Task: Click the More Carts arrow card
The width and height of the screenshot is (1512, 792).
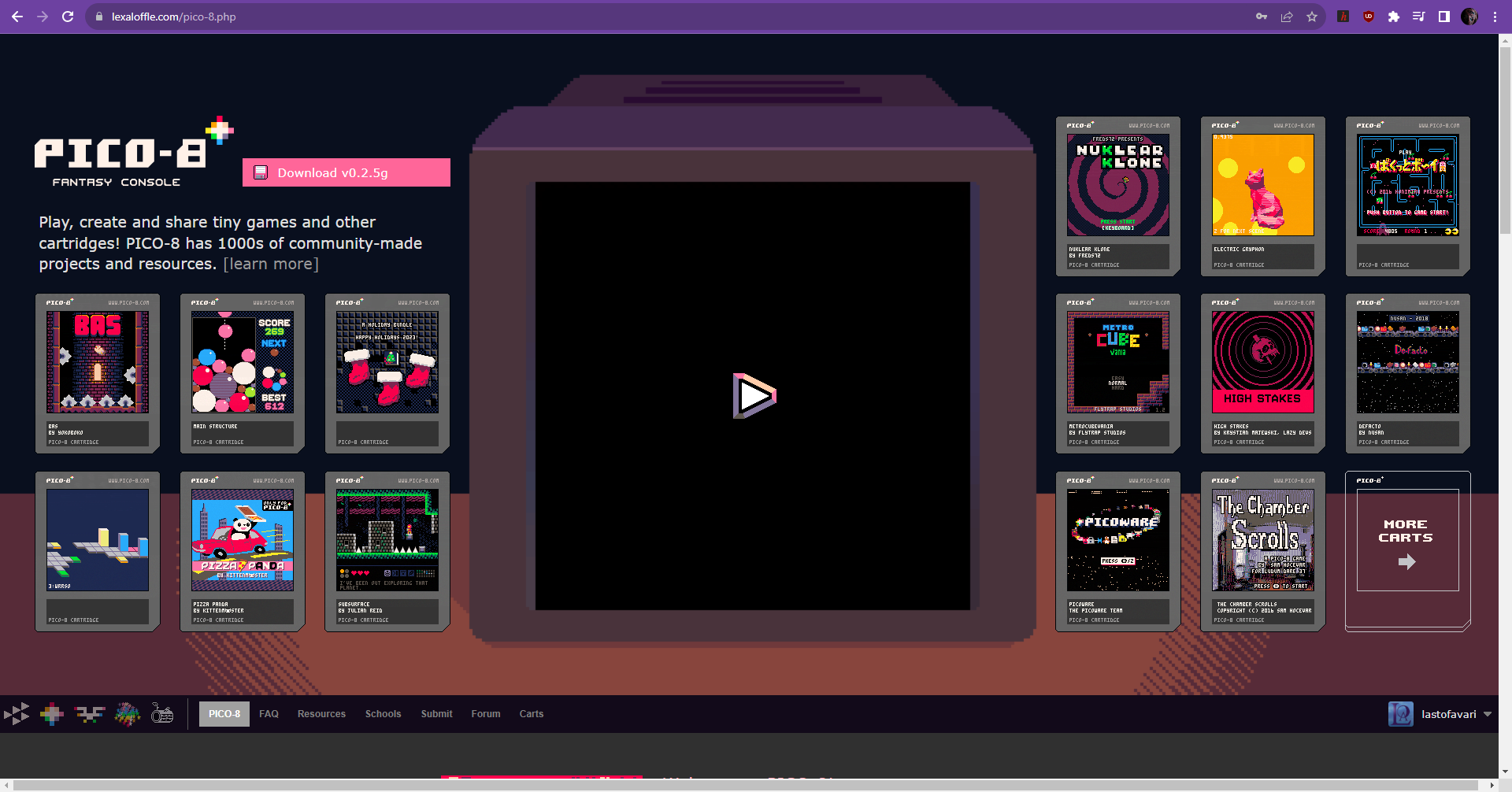Action: tap(1408, 552)
